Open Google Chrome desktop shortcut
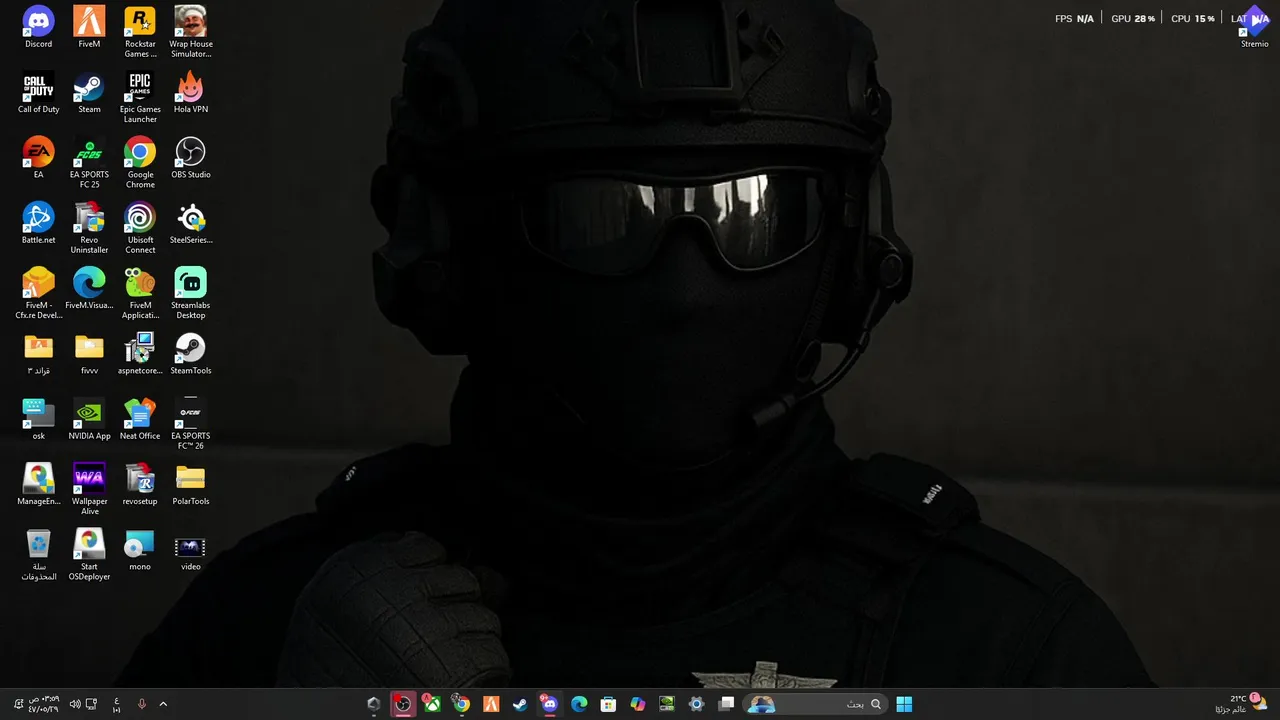This screenshot has width=1280, height=720. pyautogui.click(x=140, y=163)
